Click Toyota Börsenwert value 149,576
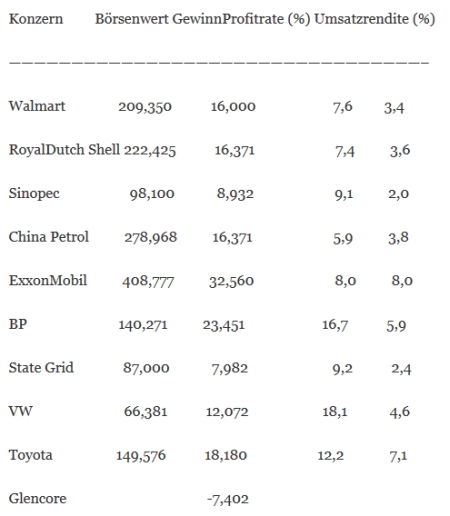The height and width of the screenshot is (516, 450). click(x=141, y=455)
